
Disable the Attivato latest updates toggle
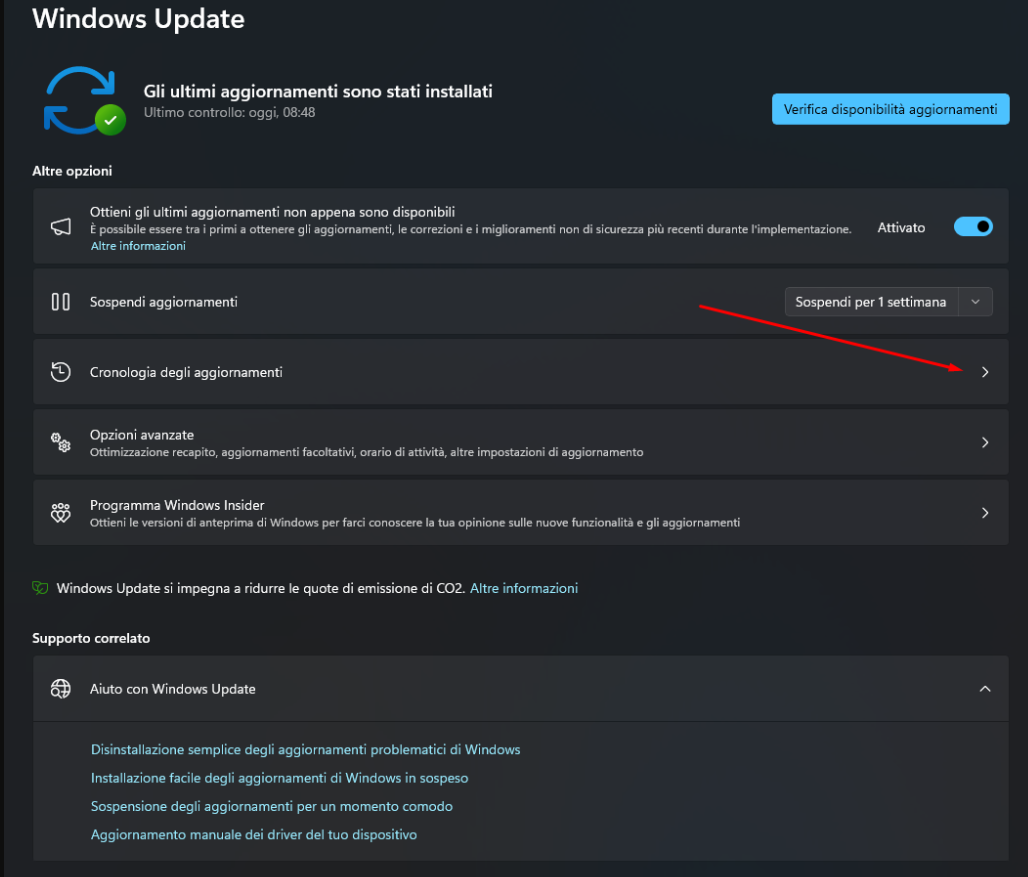tap(973, 227)
